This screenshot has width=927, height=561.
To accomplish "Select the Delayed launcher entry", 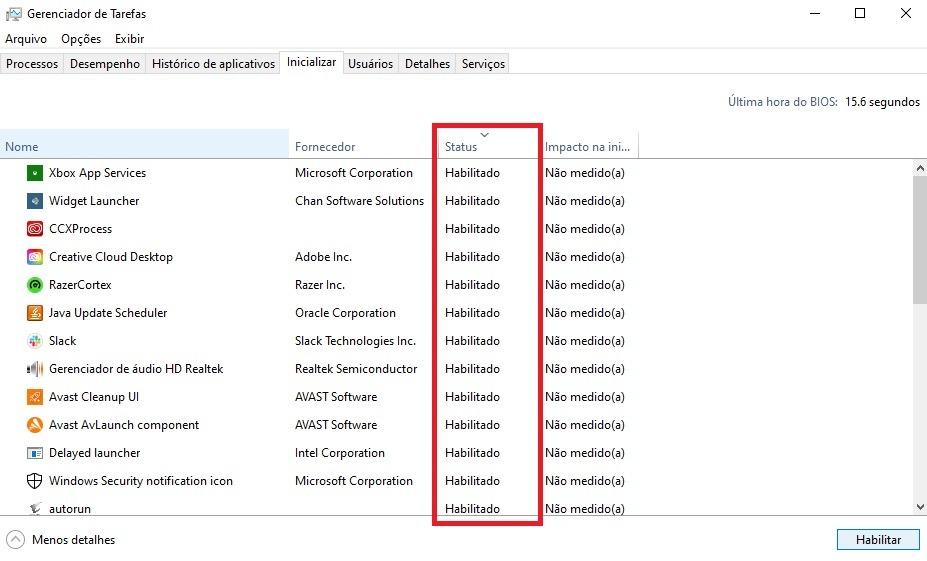I will click(95, 453).
